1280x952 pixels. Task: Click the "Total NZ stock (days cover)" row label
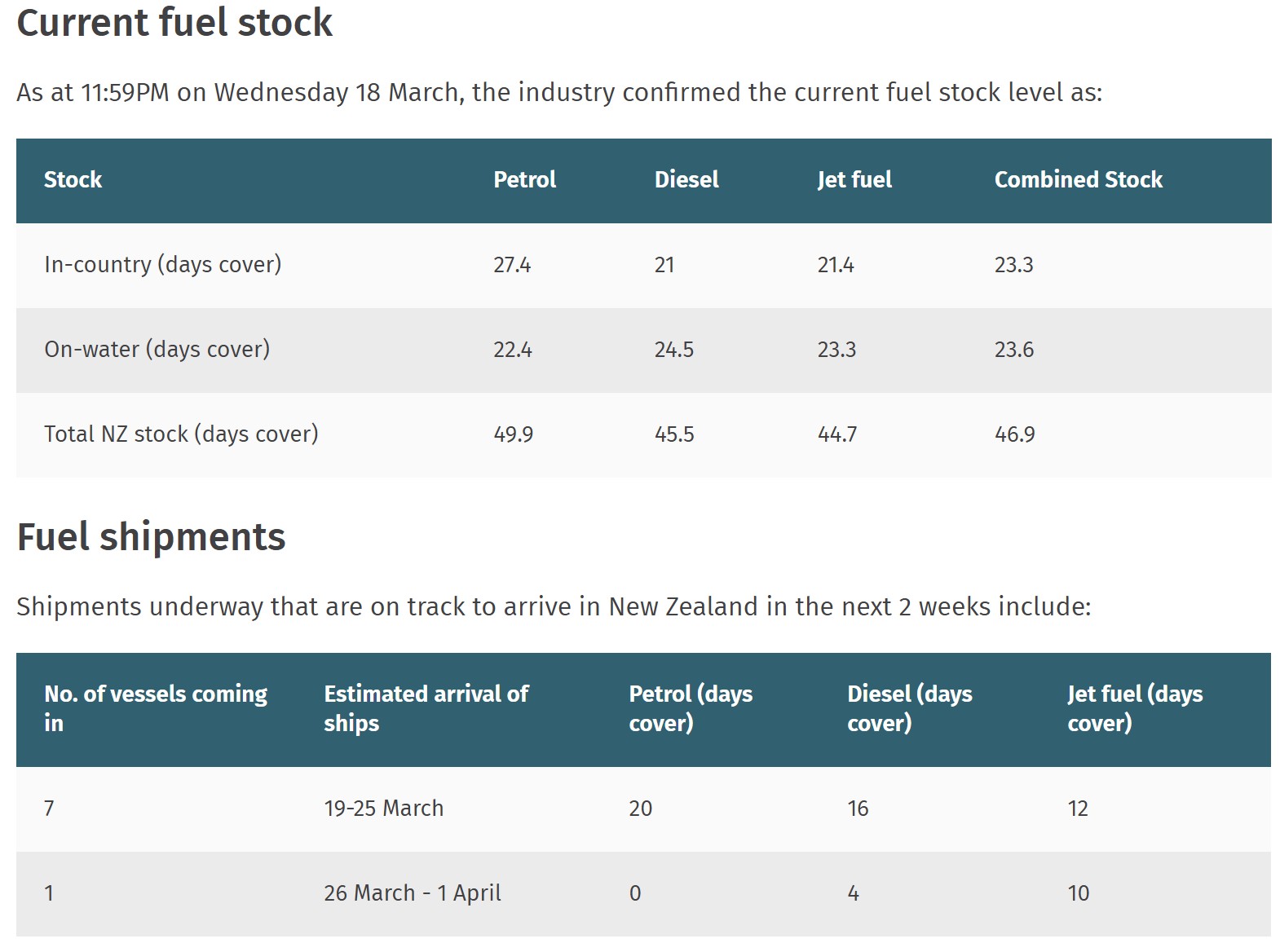pyautogui.click(x=181, y=434)
